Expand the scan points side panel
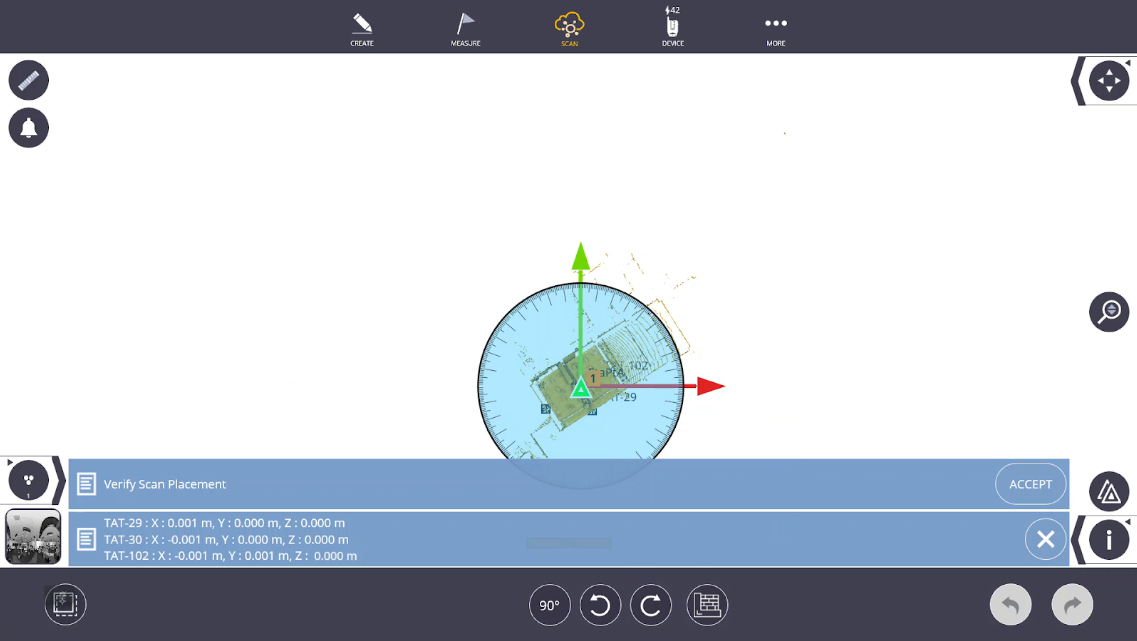Viewport: 1137px width, 641px height. pyautogui.click(x=29, y=480)
